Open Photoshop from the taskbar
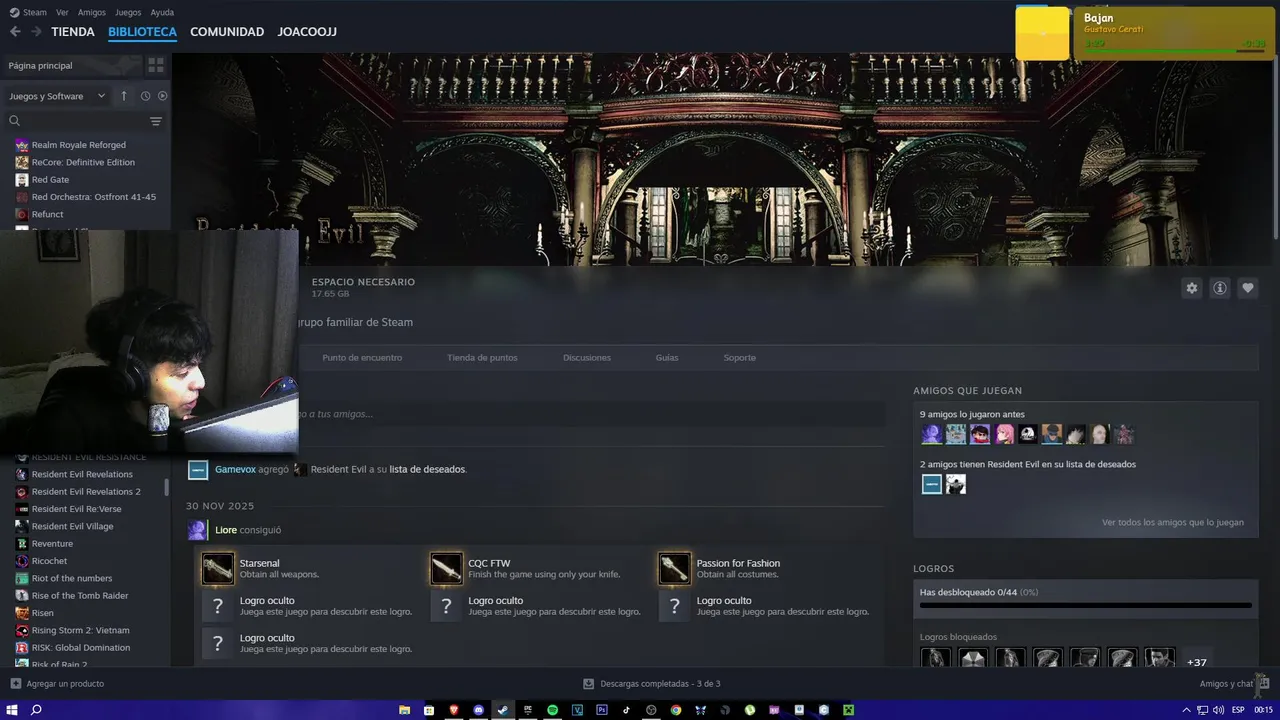 point(602,710)
